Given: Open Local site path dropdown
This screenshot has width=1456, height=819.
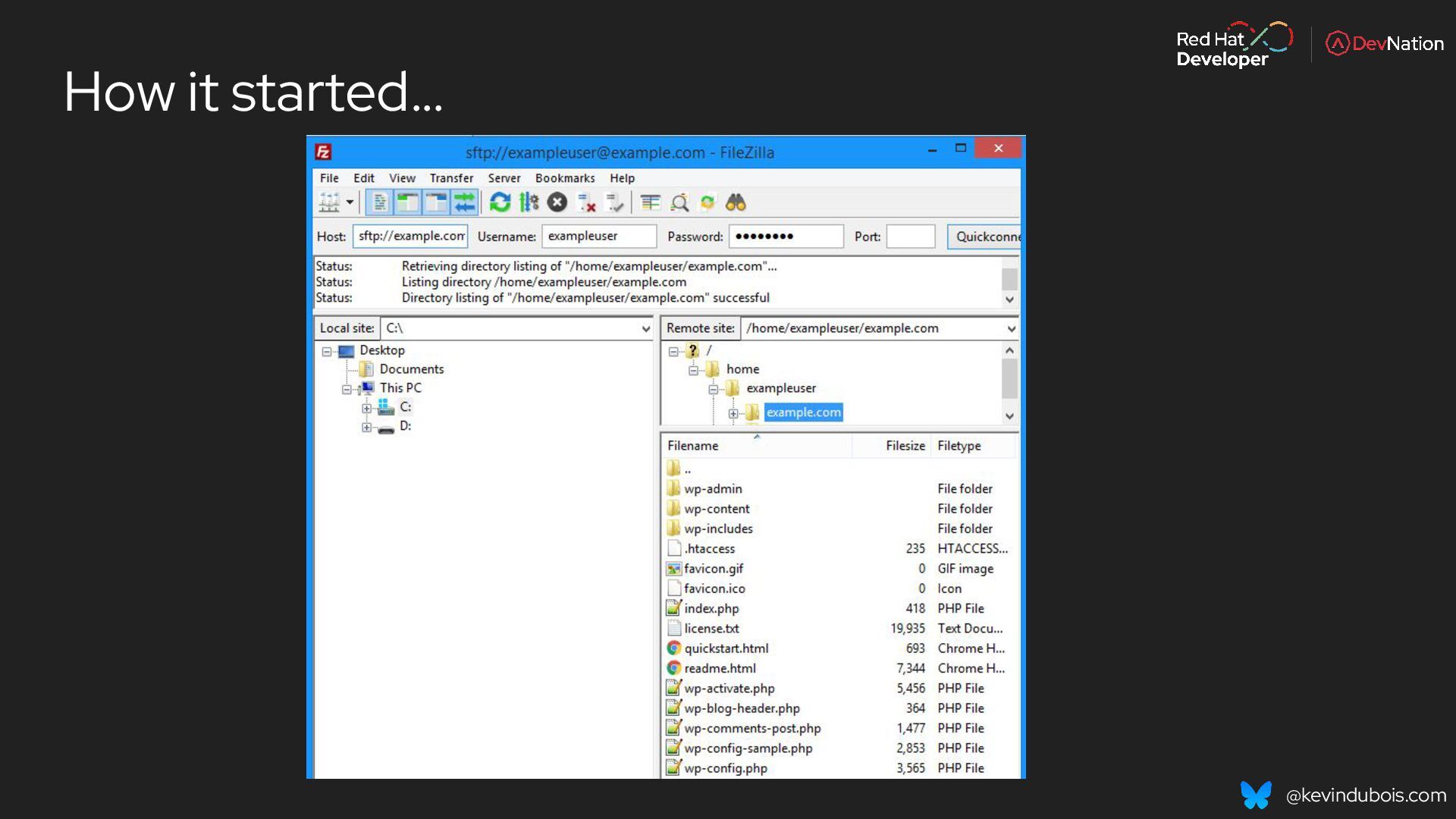Looking at the screenshot, I should (645, 328).
